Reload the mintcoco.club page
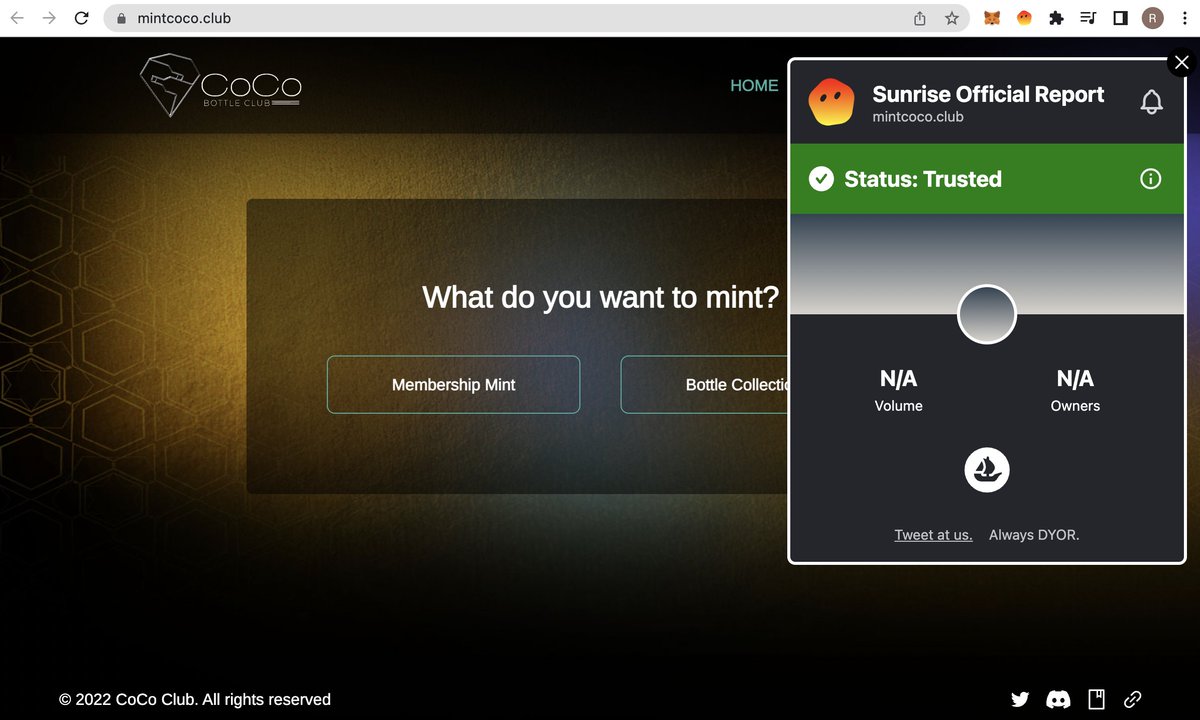Image resolution: width=1200 pixels, height=720 pixels. 82,18
